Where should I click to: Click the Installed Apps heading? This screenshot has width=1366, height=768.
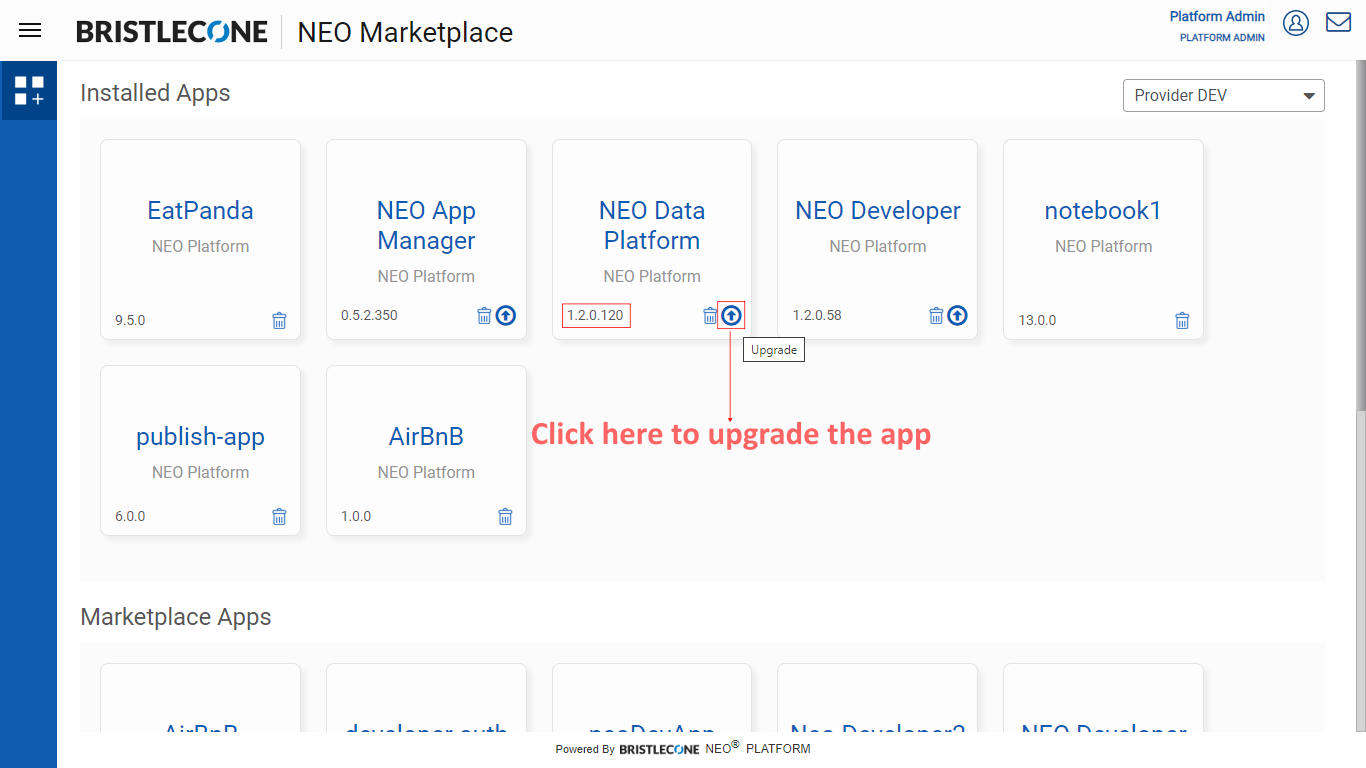click(155, 93)
